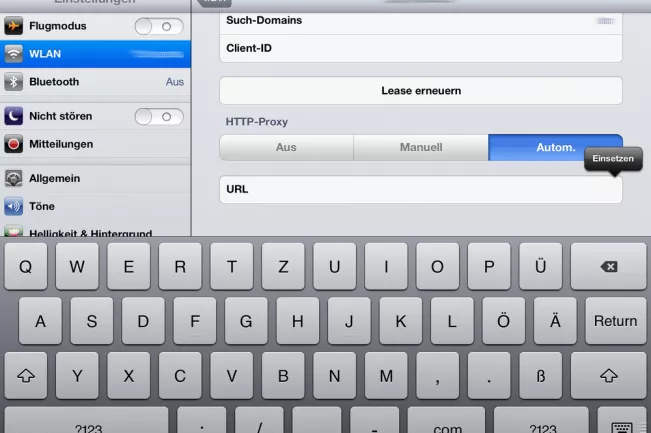Tap the Einsetzen paste popup
Viewport: 651px width, 433px height.
pos(613,159)
